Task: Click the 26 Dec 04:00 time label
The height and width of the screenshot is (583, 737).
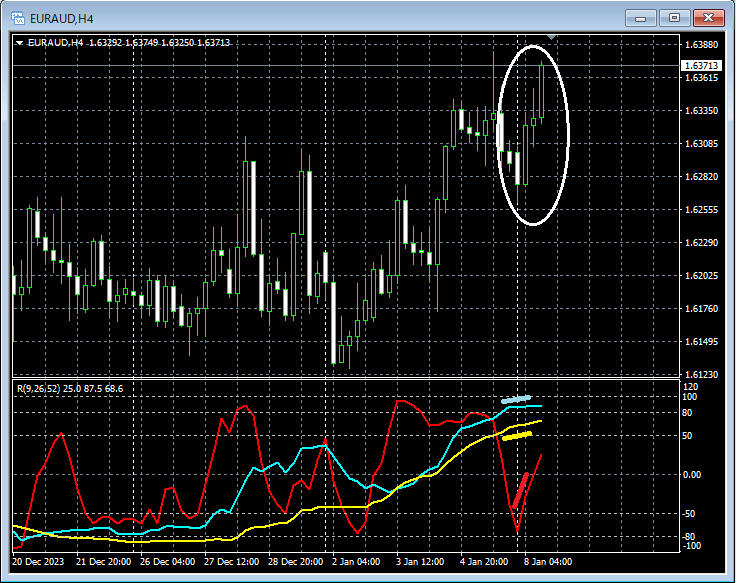Action: point(167,562)
